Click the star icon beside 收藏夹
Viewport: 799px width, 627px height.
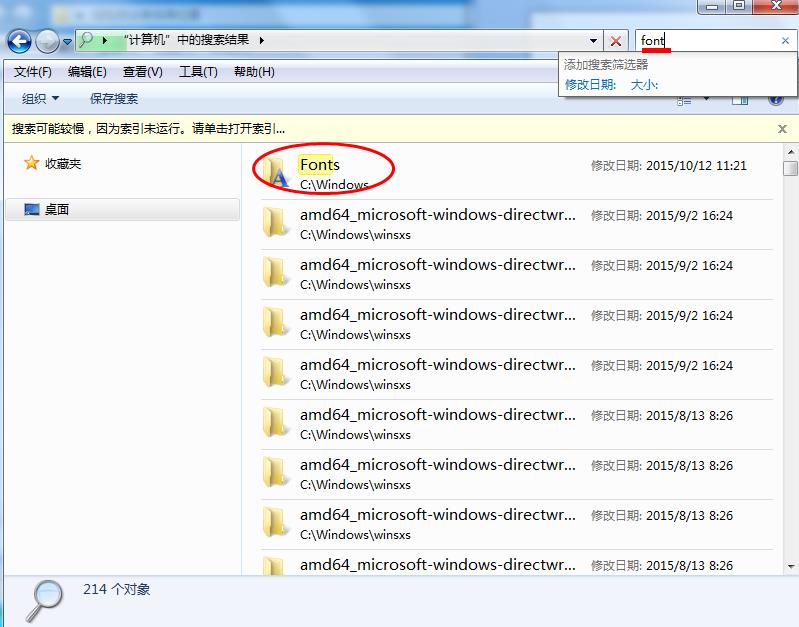coord(32,163)
